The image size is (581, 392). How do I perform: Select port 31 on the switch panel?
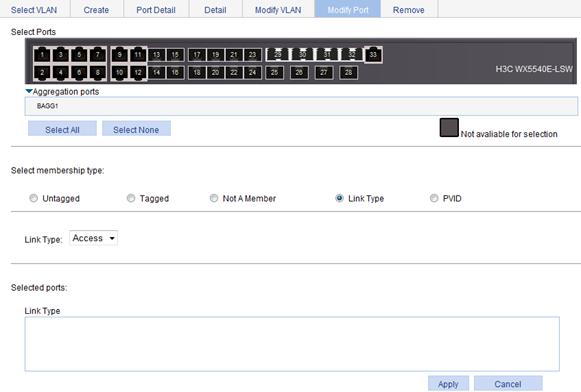[x=327, y=54]
